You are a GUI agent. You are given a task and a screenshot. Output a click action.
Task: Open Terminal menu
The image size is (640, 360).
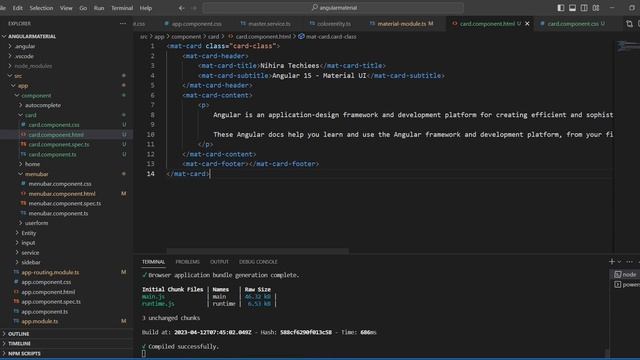tap(122, 8)
